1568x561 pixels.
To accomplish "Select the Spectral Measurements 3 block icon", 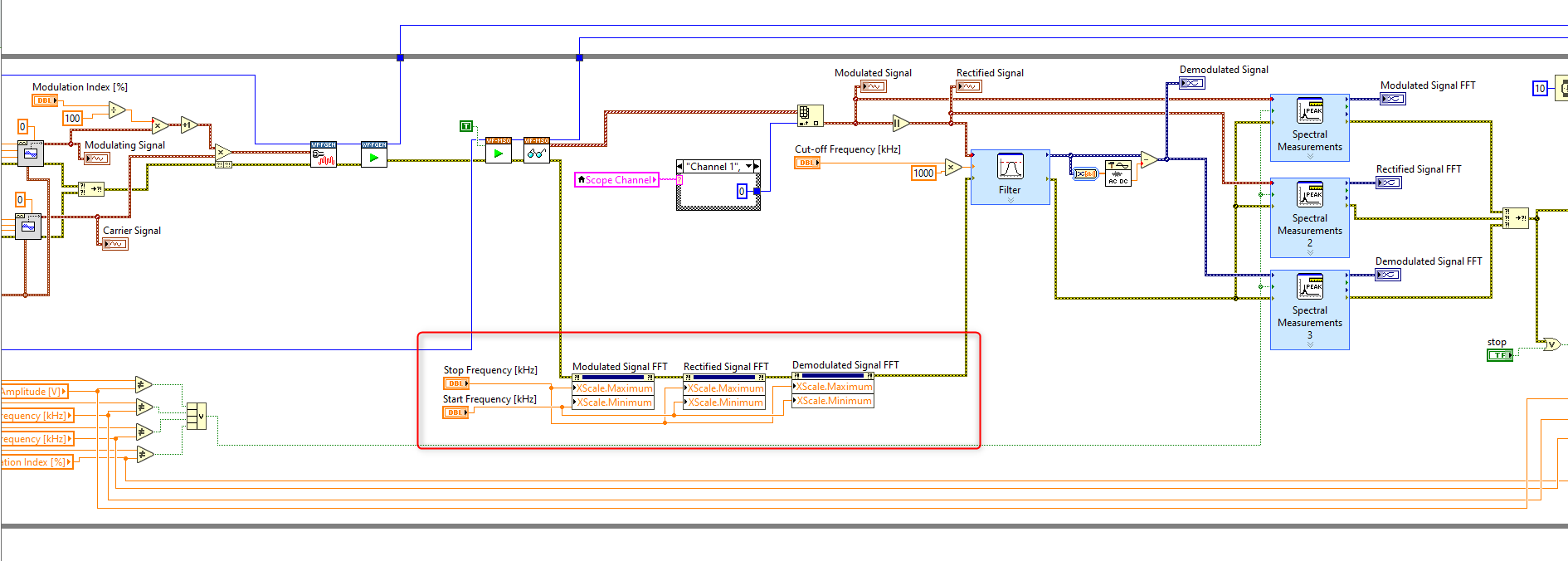I will point(1310,286).
